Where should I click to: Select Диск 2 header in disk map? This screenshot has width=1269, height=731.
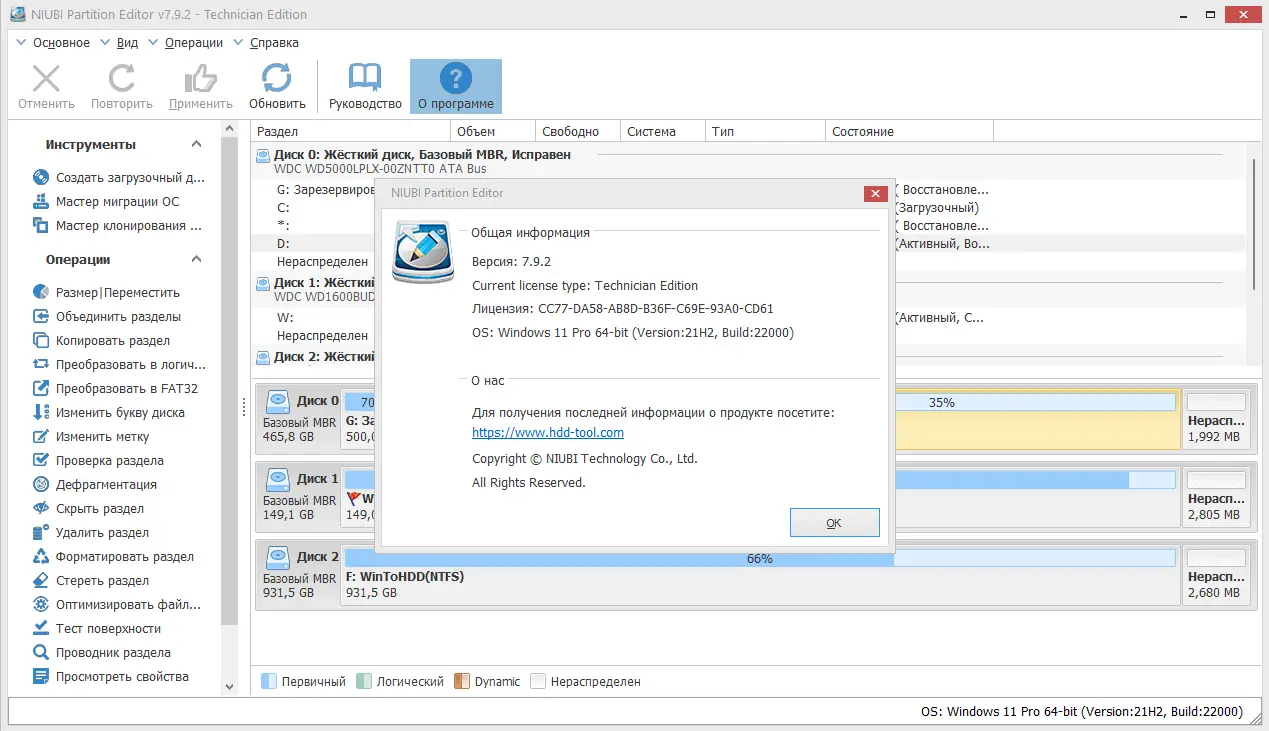click(299, 575)
